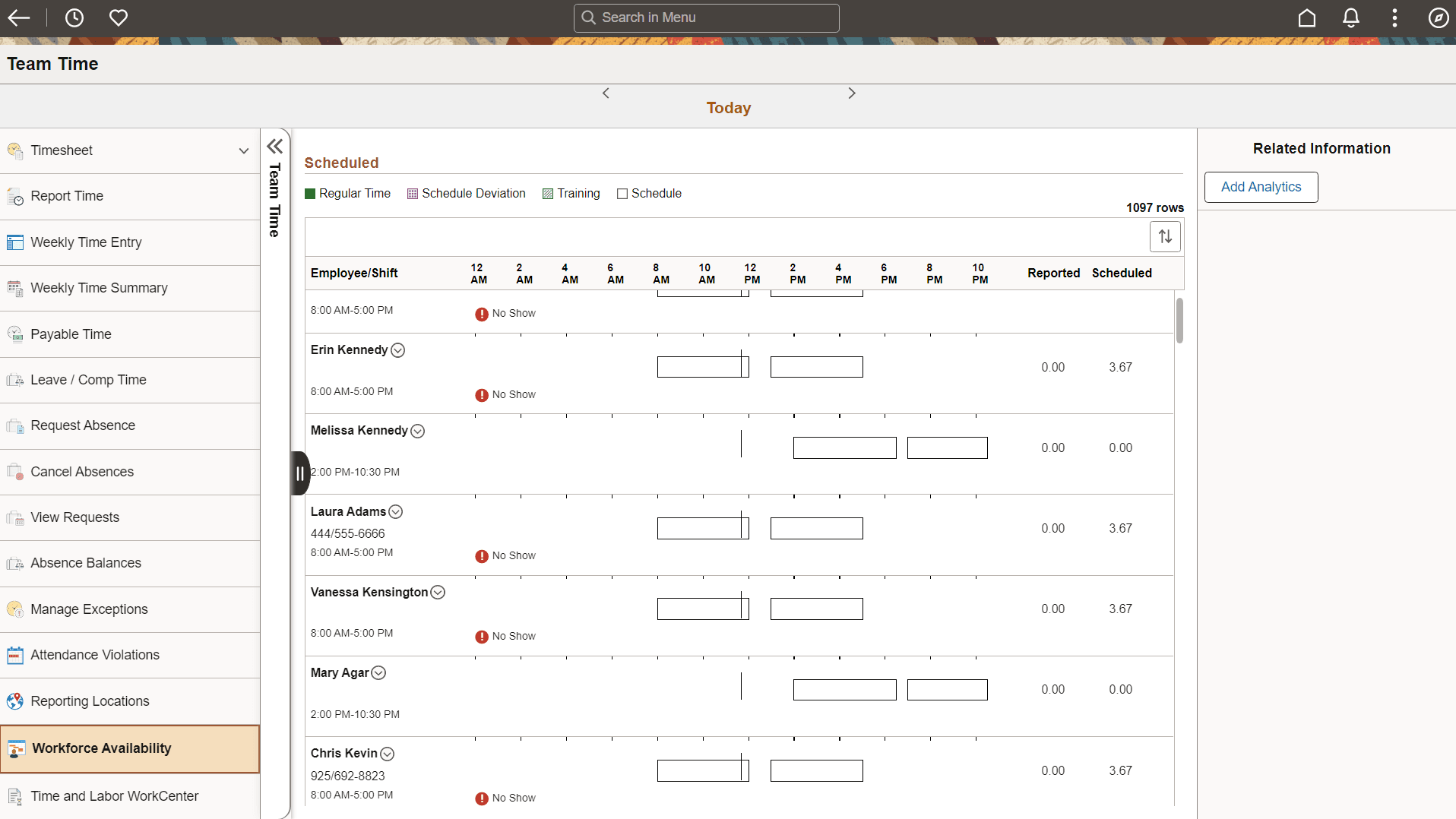This screenshot has width=1456, height=819.
Task: Go back with the left arrow icon
Action: 19,17
